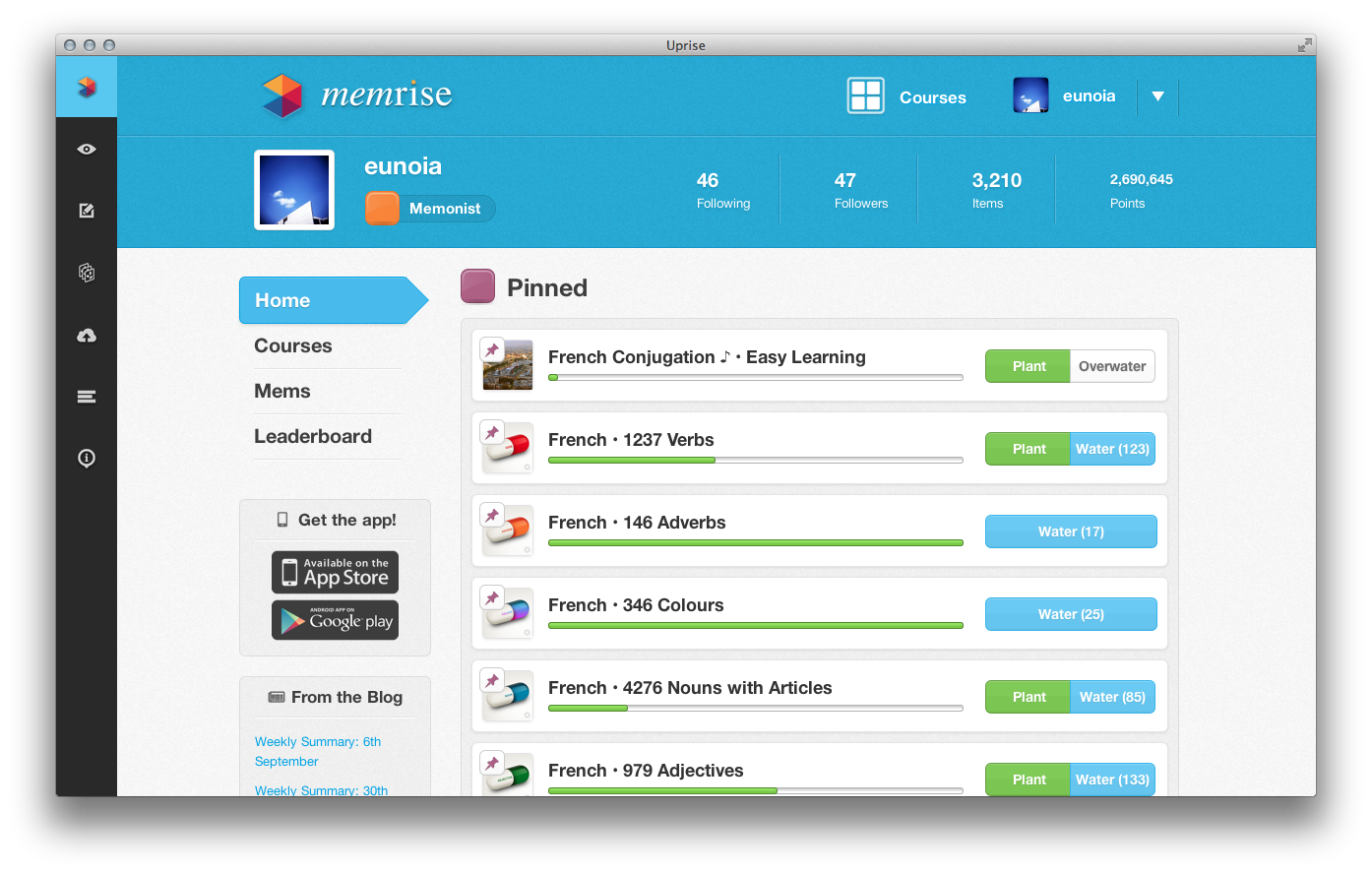Open French Conjugation Easy Learning title
The width and height of the screenshot is (1372, 874).
click(707, 357)
